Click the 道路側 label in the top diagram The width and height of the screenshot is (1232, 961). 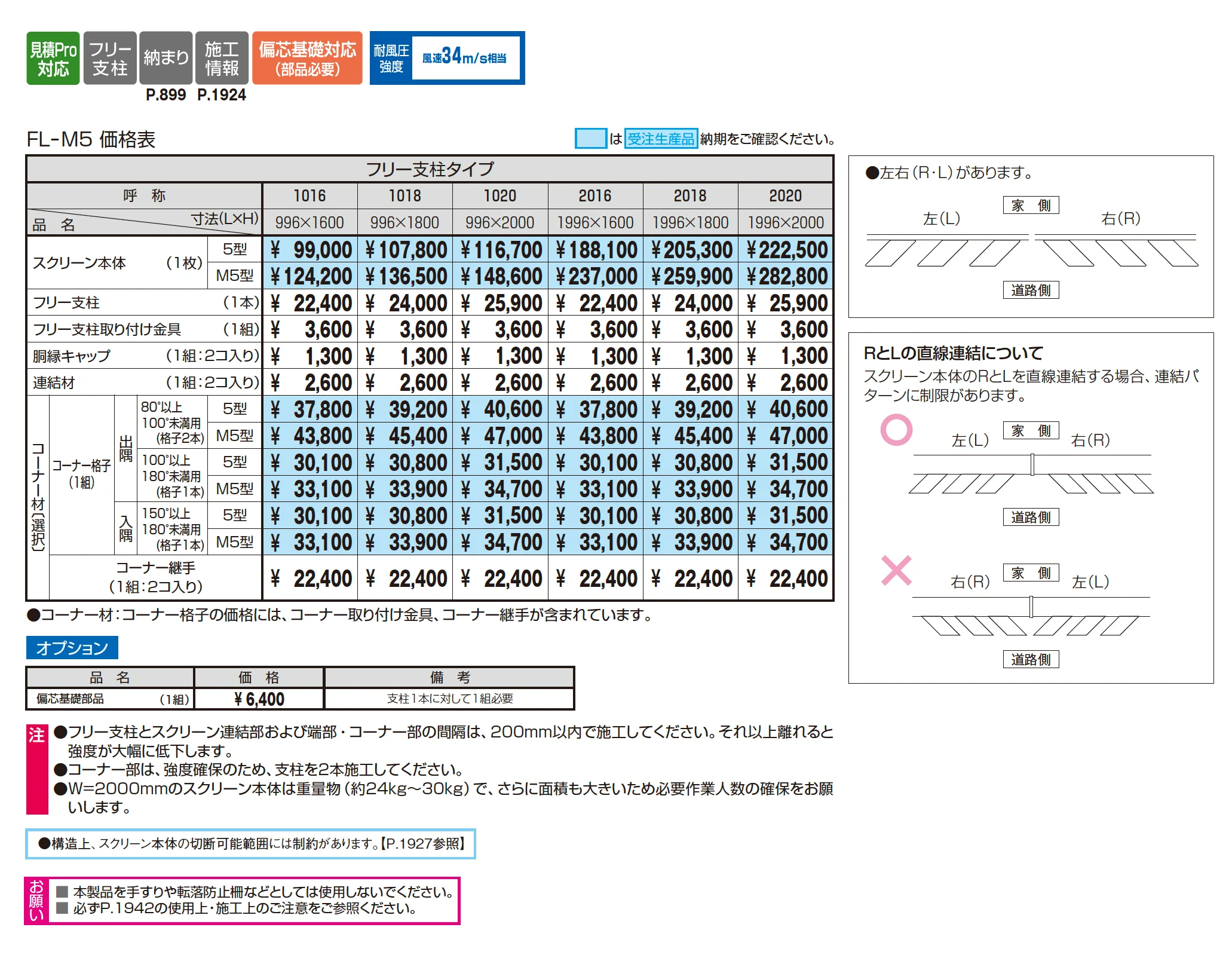pos(1031,290)
